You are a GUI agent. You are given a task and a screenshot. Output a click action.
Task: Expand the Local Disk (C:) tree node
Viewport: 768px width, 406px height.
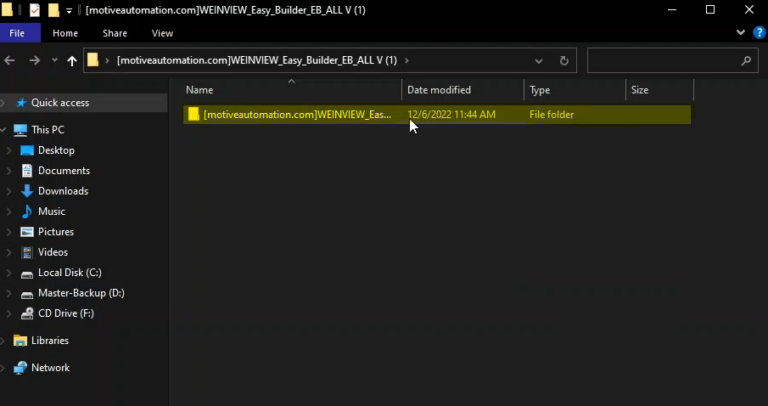coord(9,273)
